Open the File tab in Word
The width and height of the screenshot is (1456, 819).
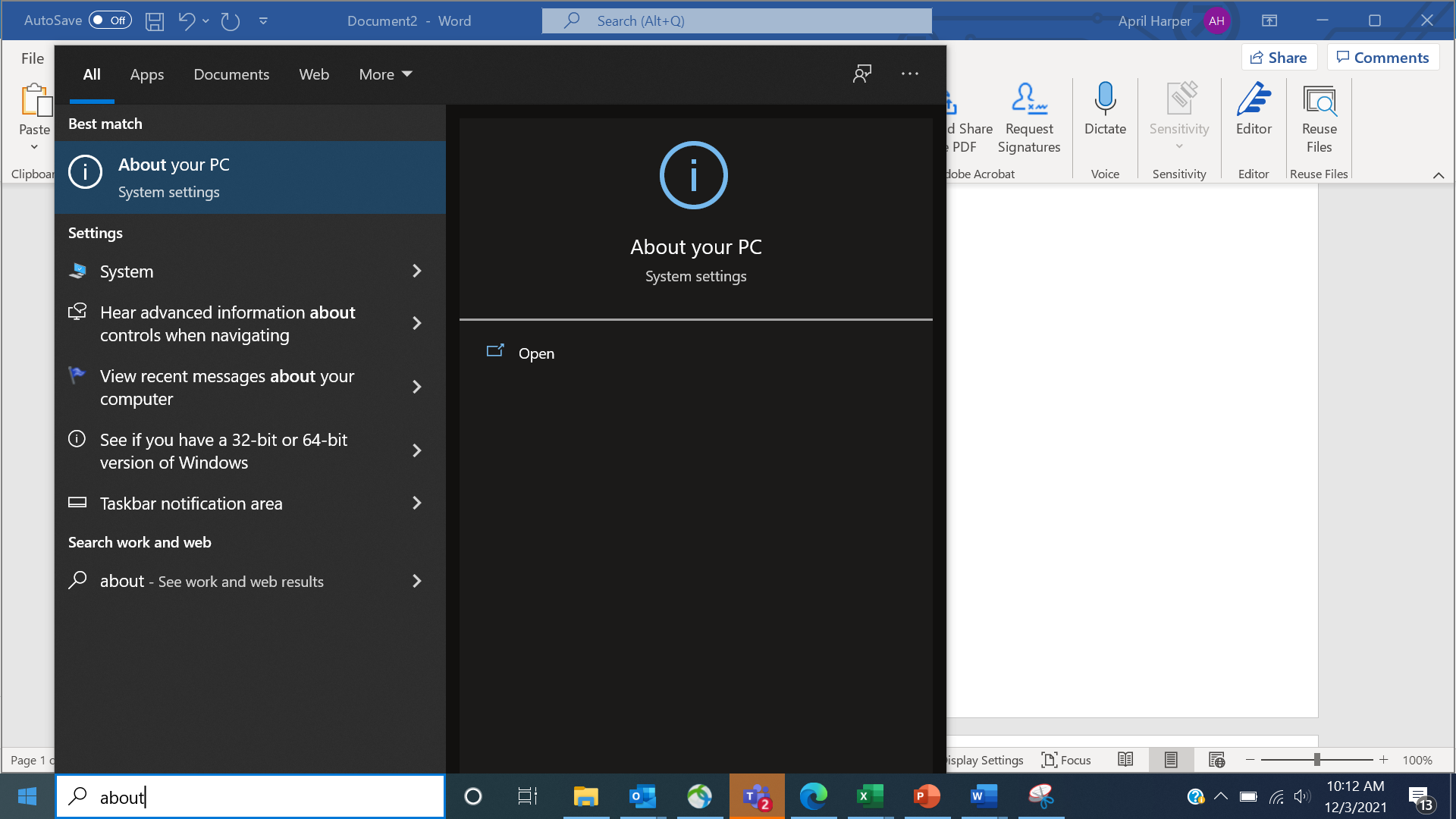coord(33,58)
